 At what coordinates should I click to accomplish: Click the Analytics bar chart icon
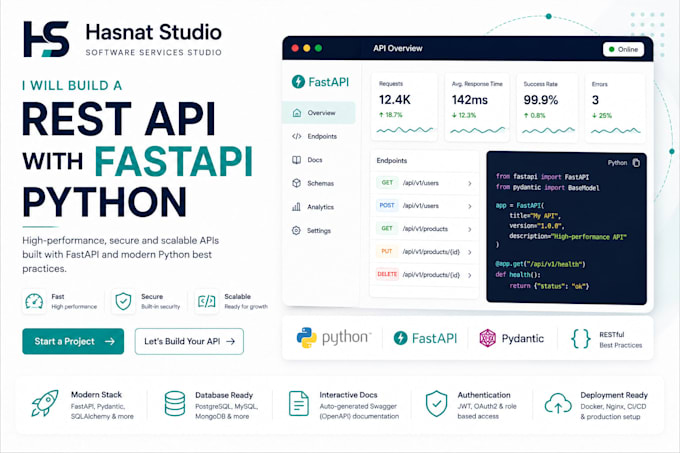296,207
